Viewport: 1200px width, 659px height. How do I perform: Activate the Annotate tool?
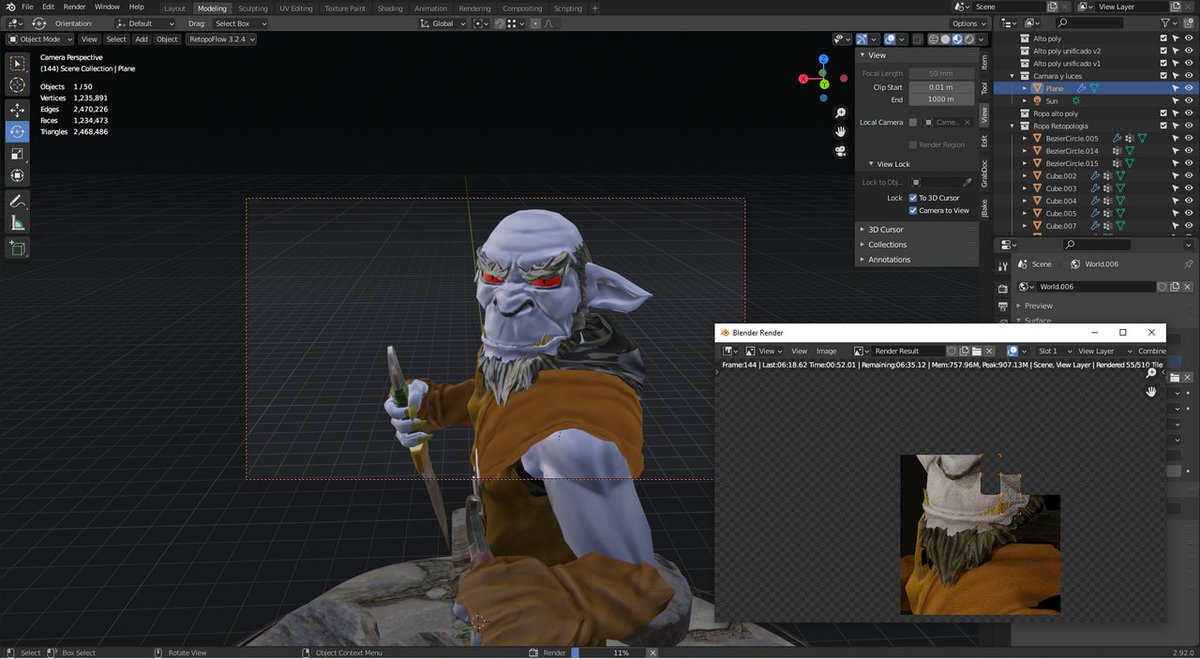17,200
